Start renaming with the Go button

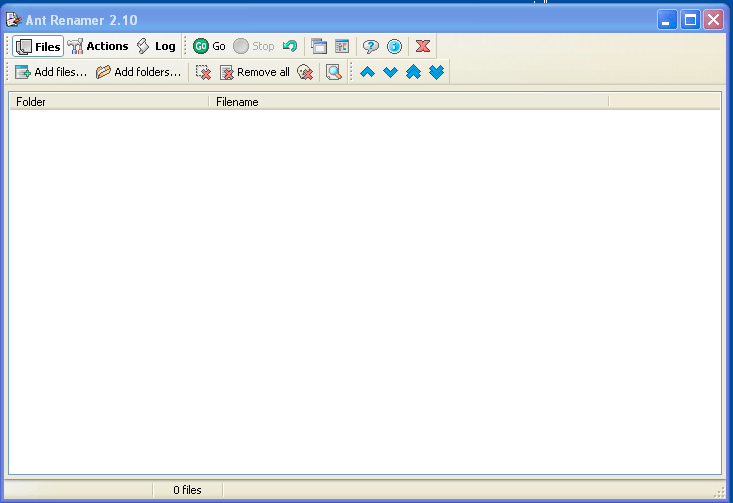pyautogui.click(x=209, y=46)
